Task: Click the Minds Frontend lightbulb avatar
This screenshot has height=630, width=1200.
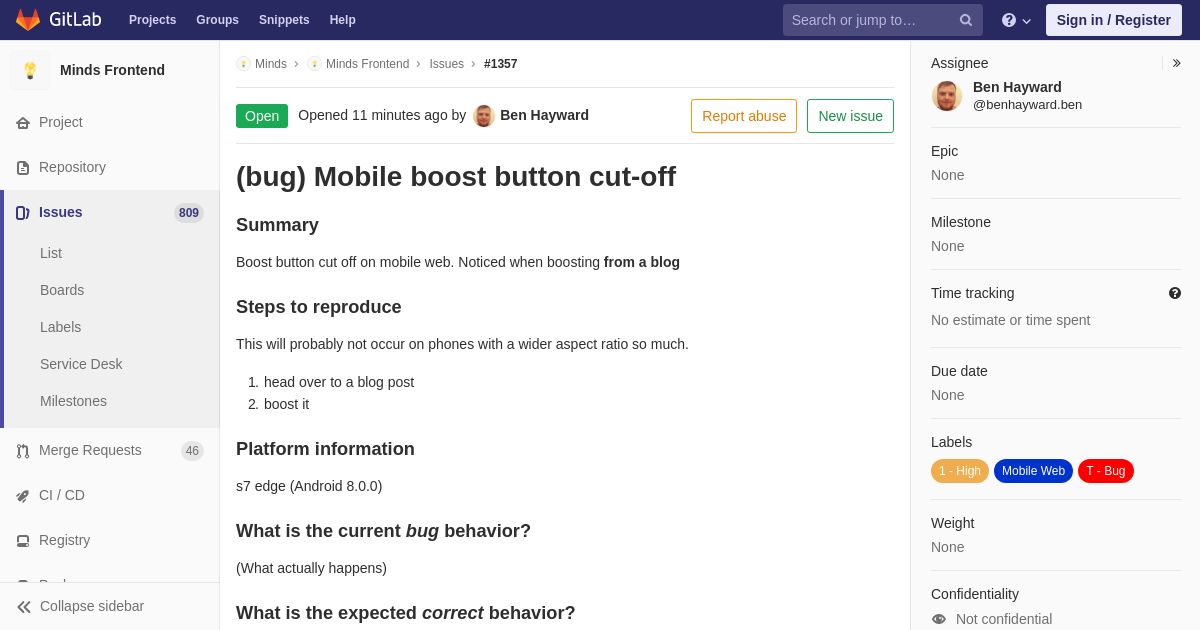Action: [x=30, y=70]
